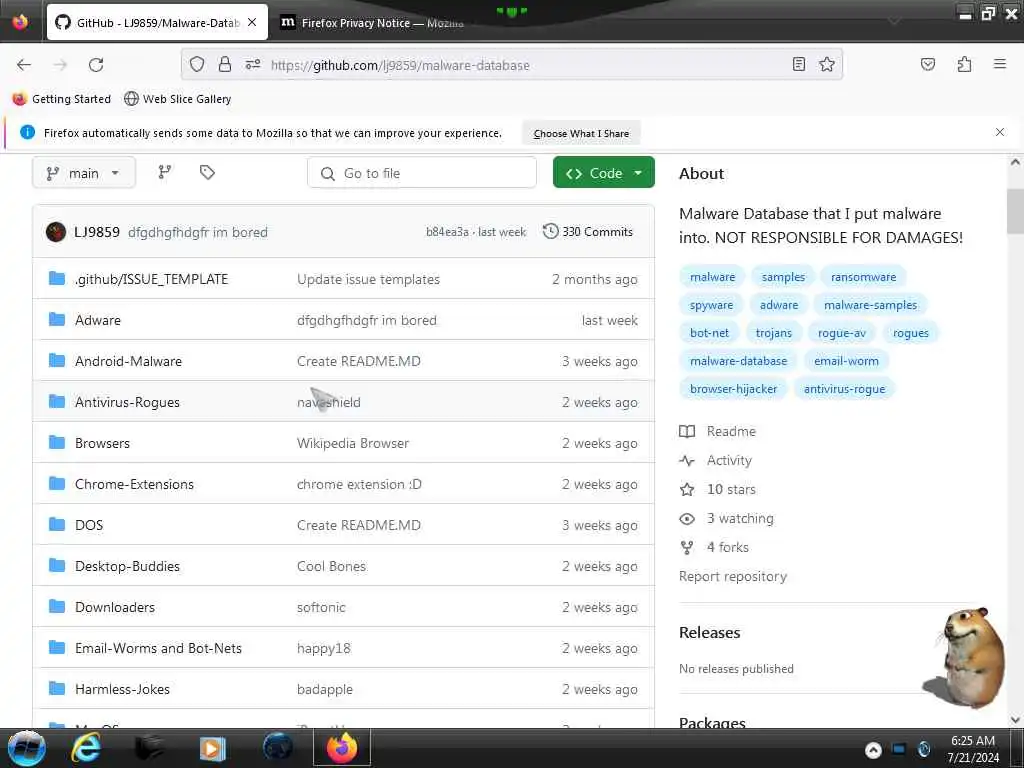Open the Releases heading link

pyautogui.click(x=709, y=632)
